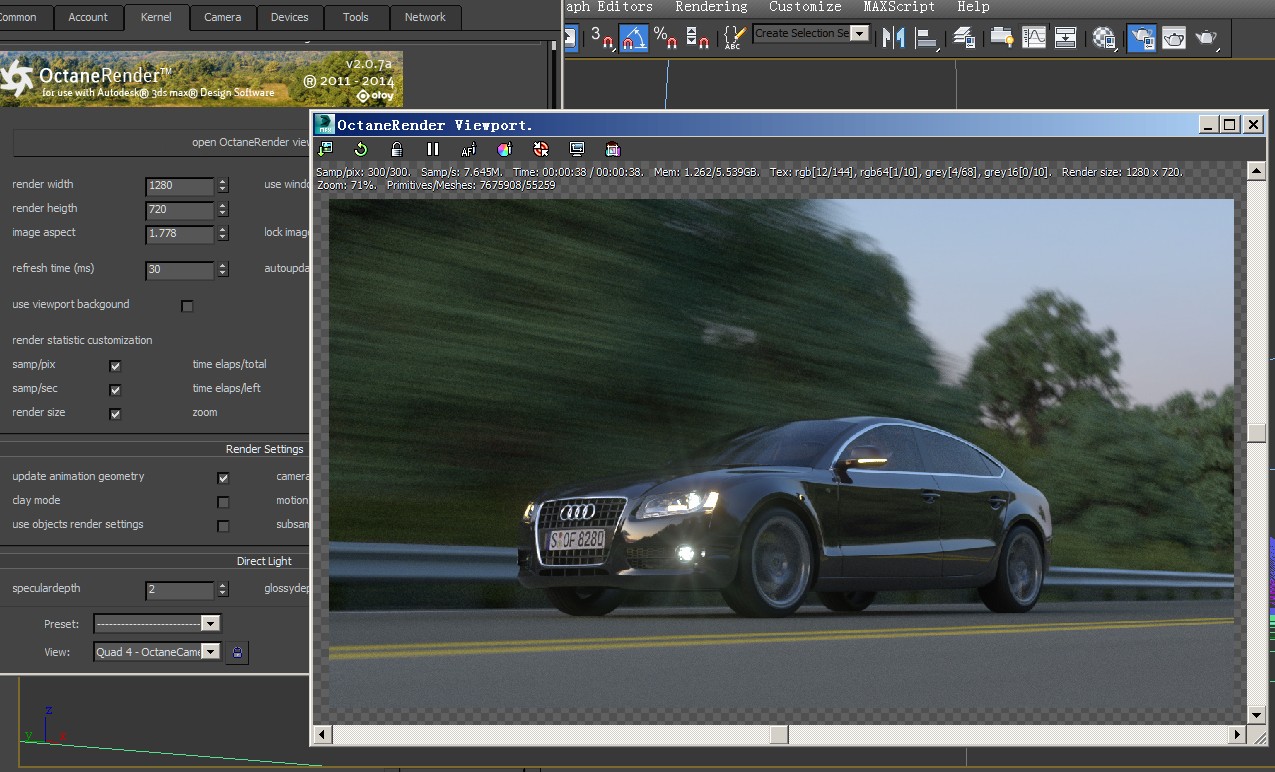1275x772 pixels.
Task: Click the viewport horizontal scrollbar thumb
Action: [779, 735]
